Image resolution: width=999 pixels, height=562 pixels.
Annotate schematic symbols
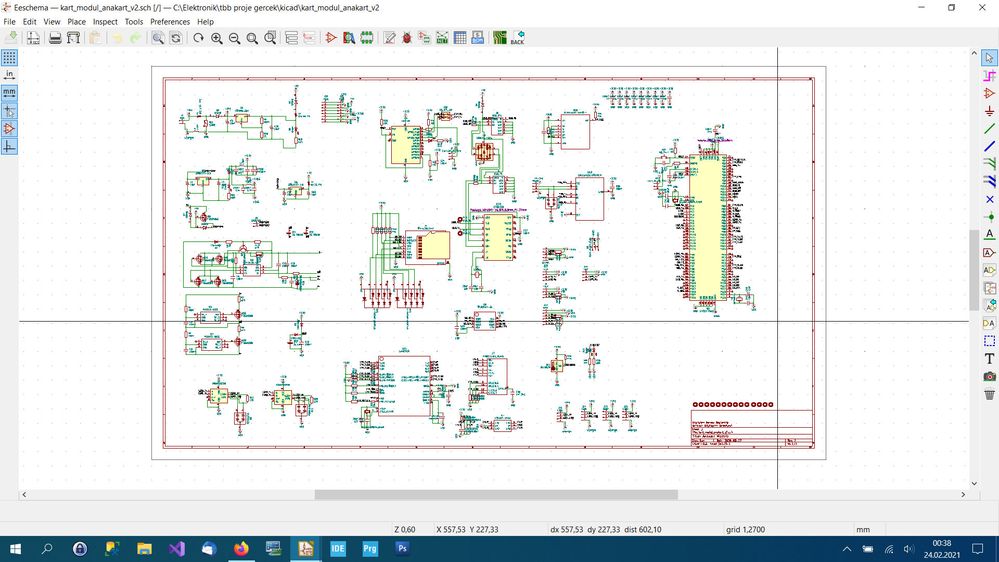click(389, 38)
